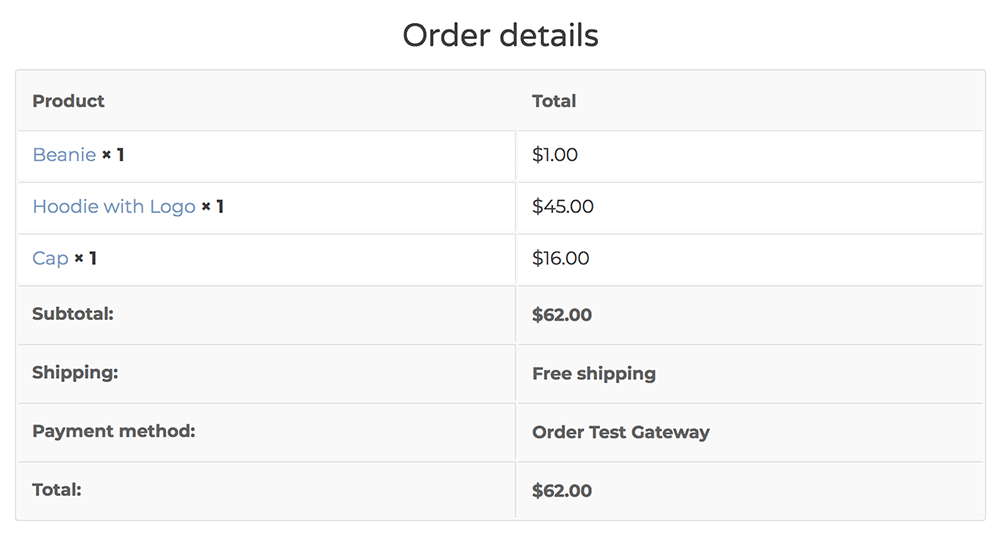Click the Shipping label
Viewport: 1000px width, 536px height.
pos(75,373)
